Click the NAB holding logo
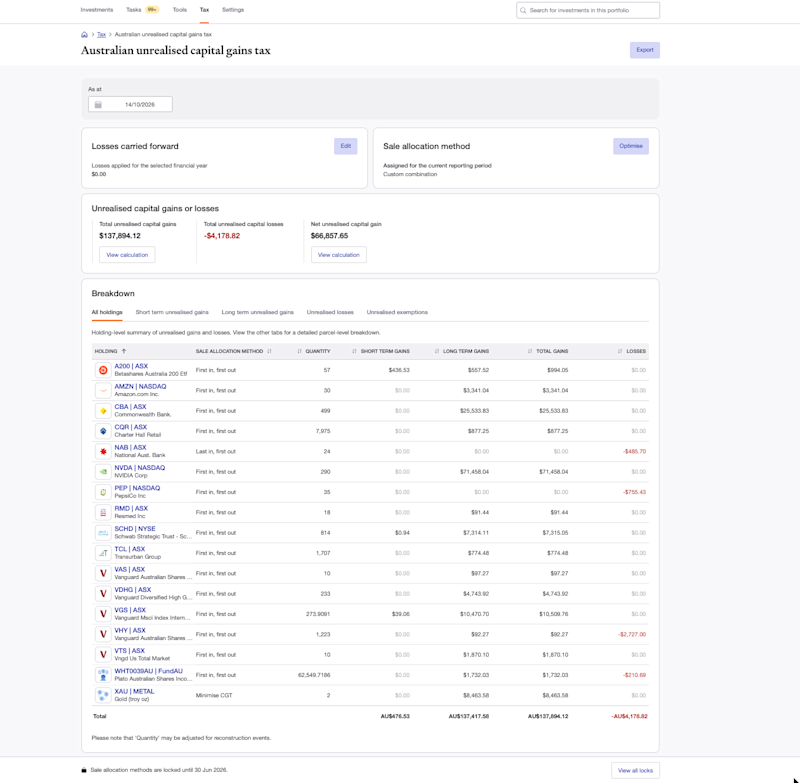 coord(103,451)
